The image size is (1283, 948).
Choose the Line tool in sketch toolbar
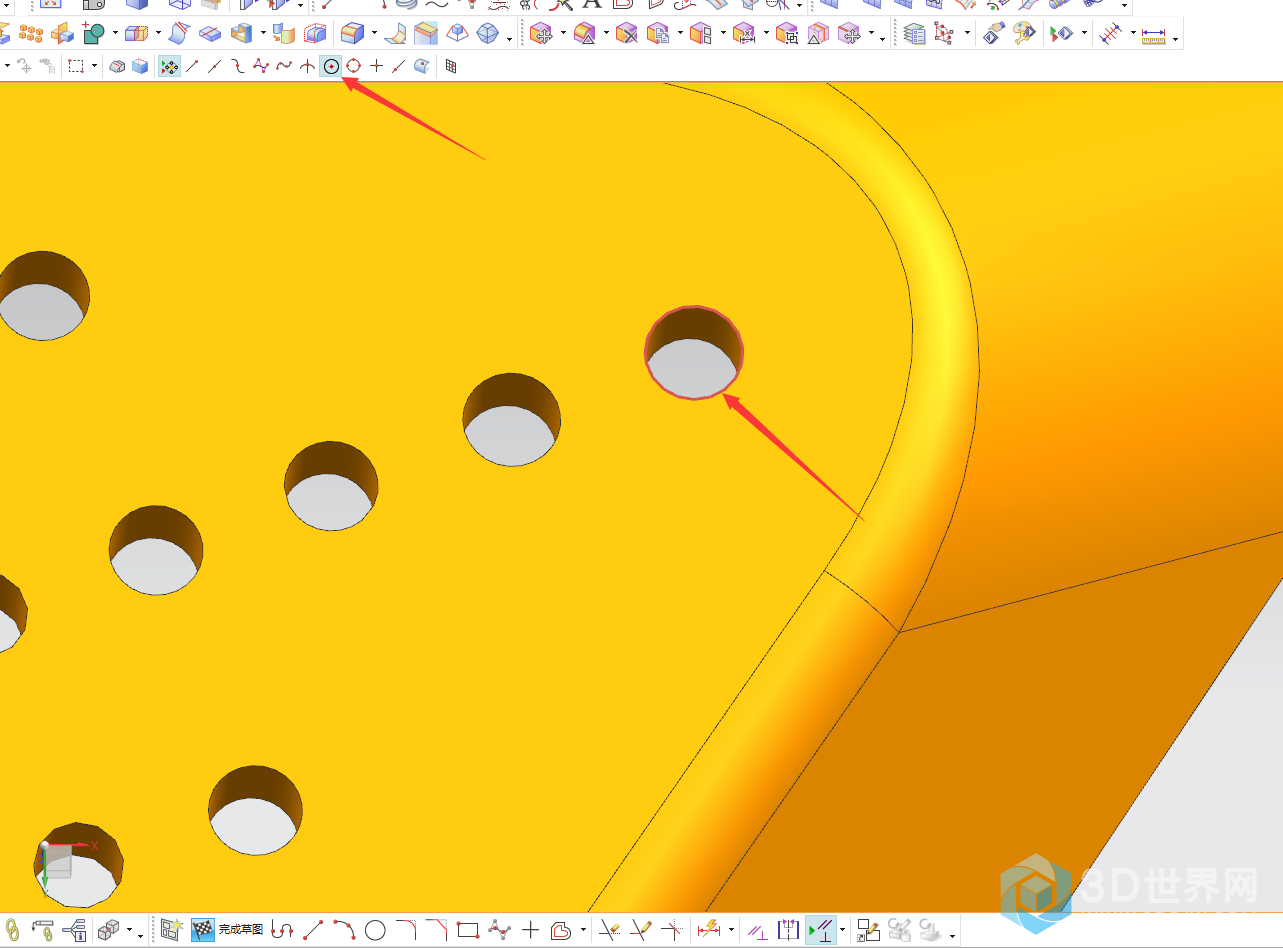[x=313, y=931]
